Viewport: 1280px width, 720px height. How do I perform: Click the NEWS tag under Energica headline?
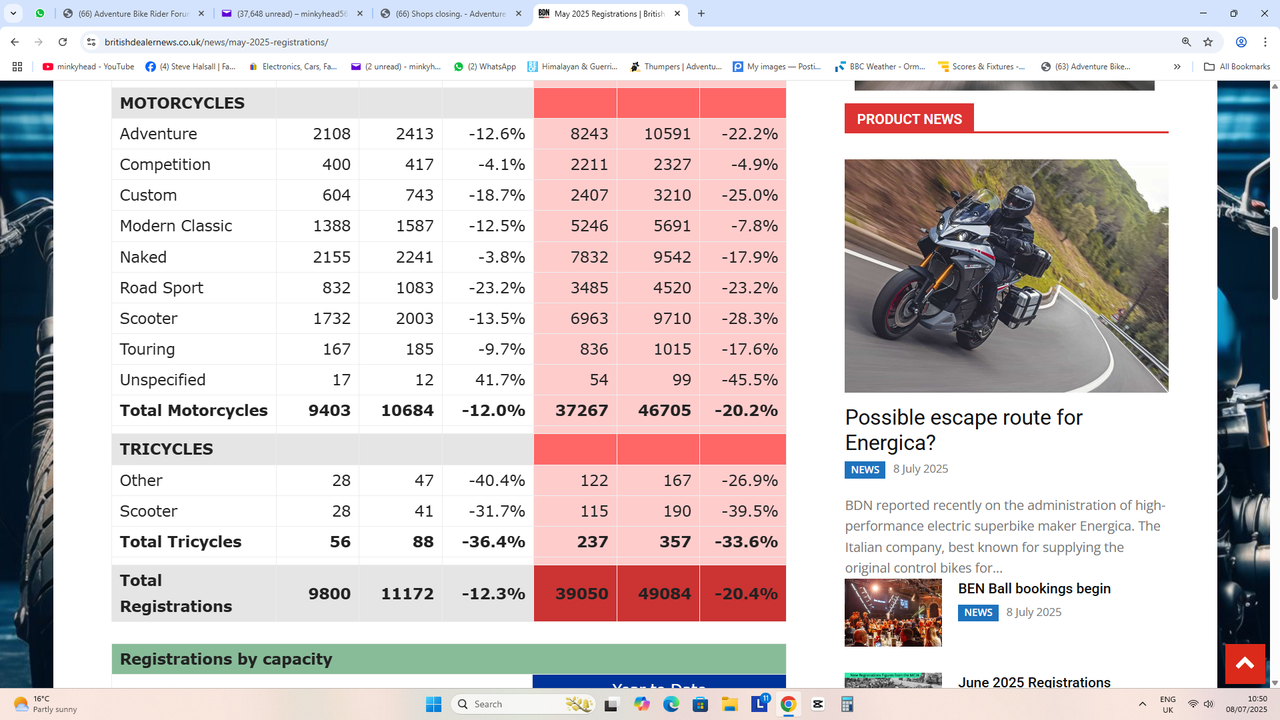click(x=865, y=469)
